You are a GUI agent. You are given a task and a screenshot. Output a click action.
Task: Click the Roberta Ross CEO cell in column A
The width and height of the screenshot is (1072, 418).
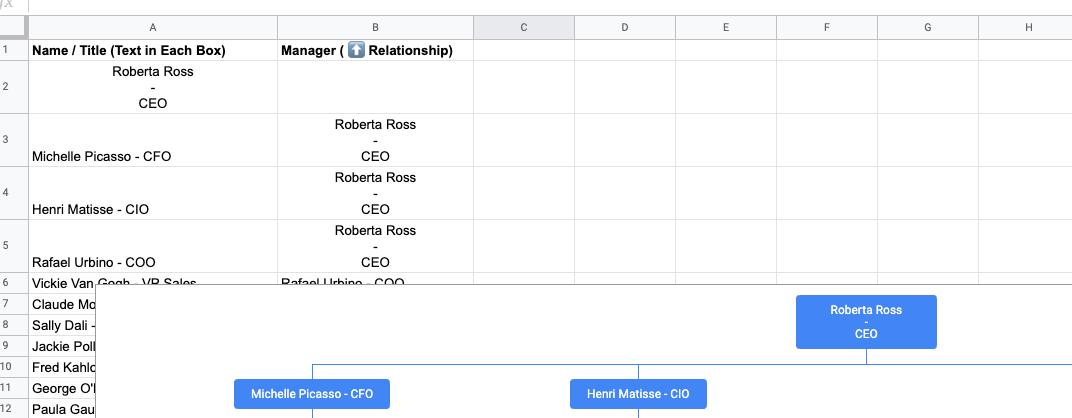[x=152, y=87]
